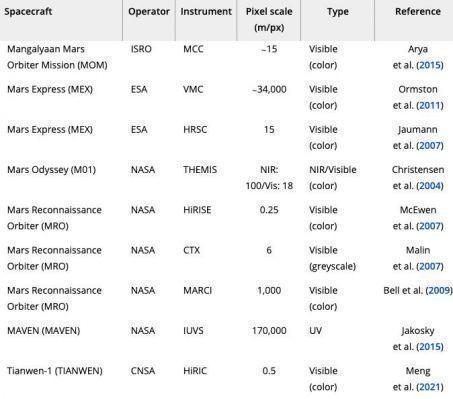Image resolution: width=453 pixels, height=399 pixels.
Task: Click the HiRISE instrument cell
Action: tap(197, 210)
